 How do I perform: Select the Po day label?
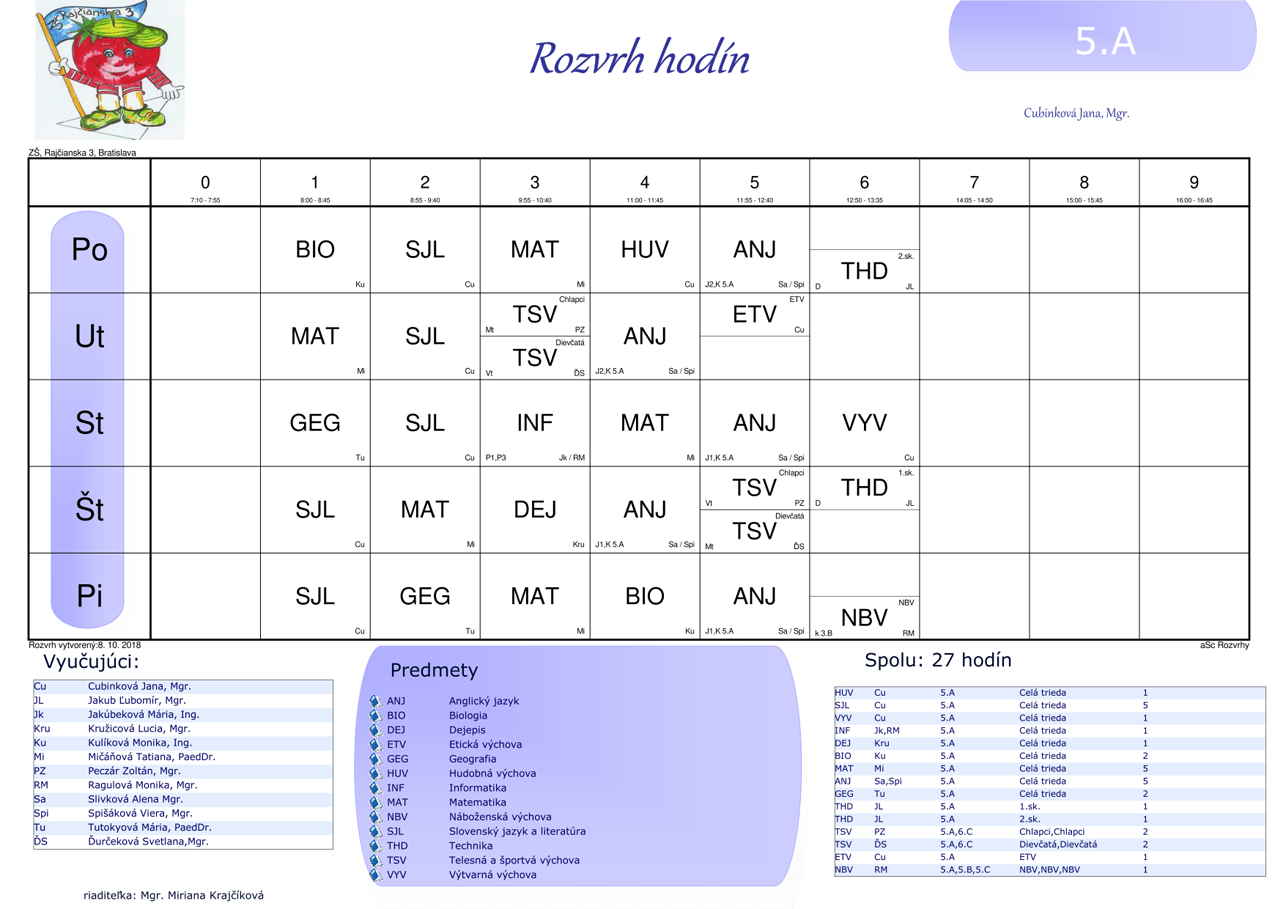(89, 249)
